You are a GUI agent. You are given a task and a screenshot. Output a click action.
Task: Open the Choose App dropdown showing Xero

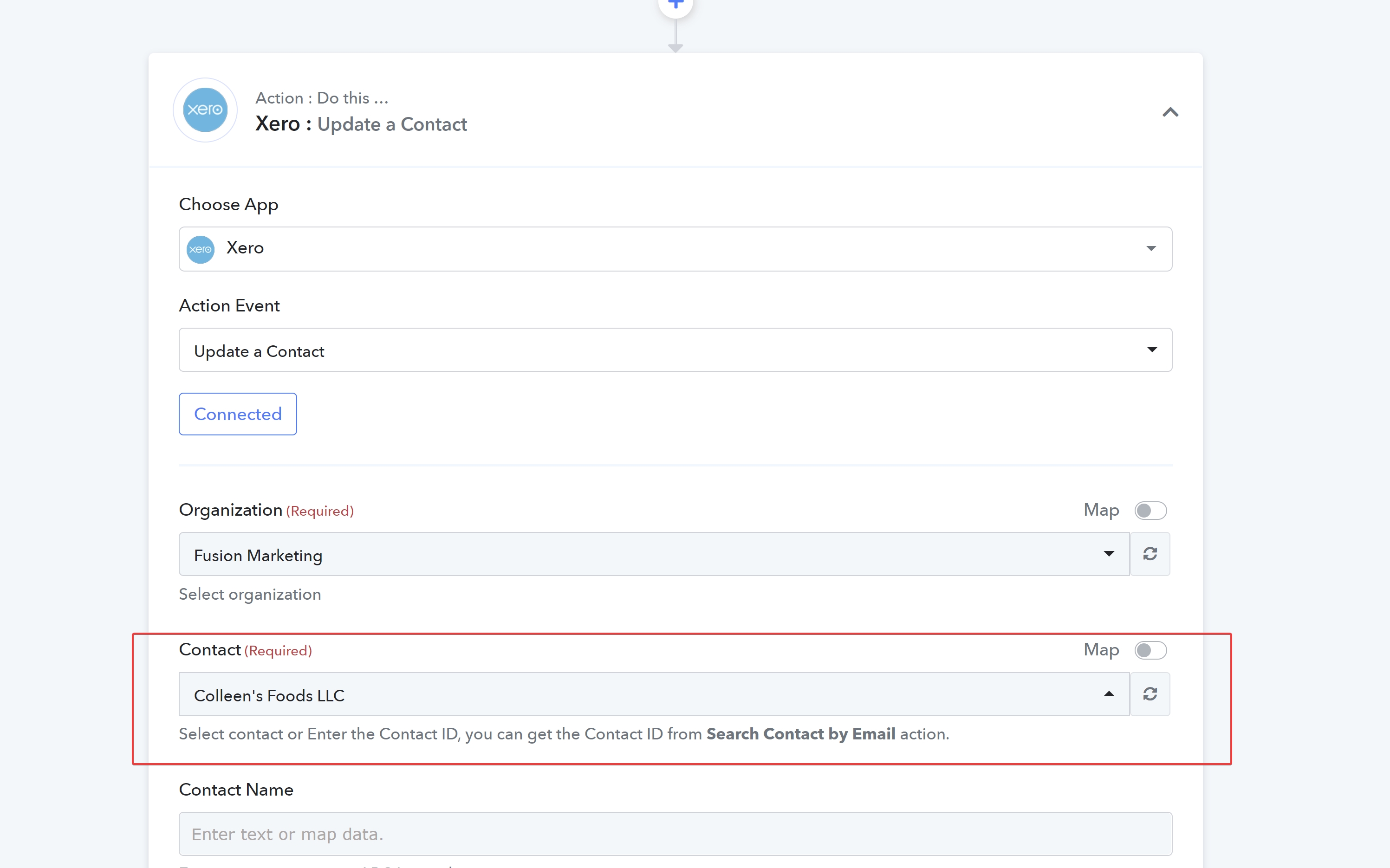coord(675,249)
